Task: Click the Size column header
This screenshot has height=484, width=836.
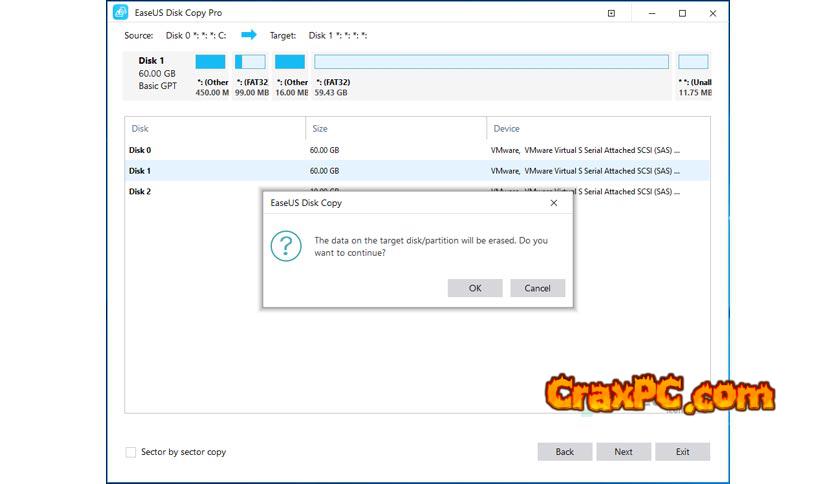Action: (x=396, y=128)
